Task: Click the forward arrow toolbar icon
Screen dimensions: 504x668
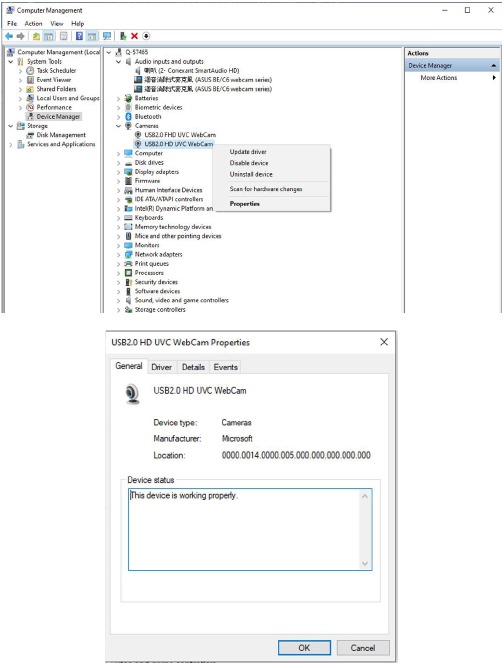Action: 20,36
